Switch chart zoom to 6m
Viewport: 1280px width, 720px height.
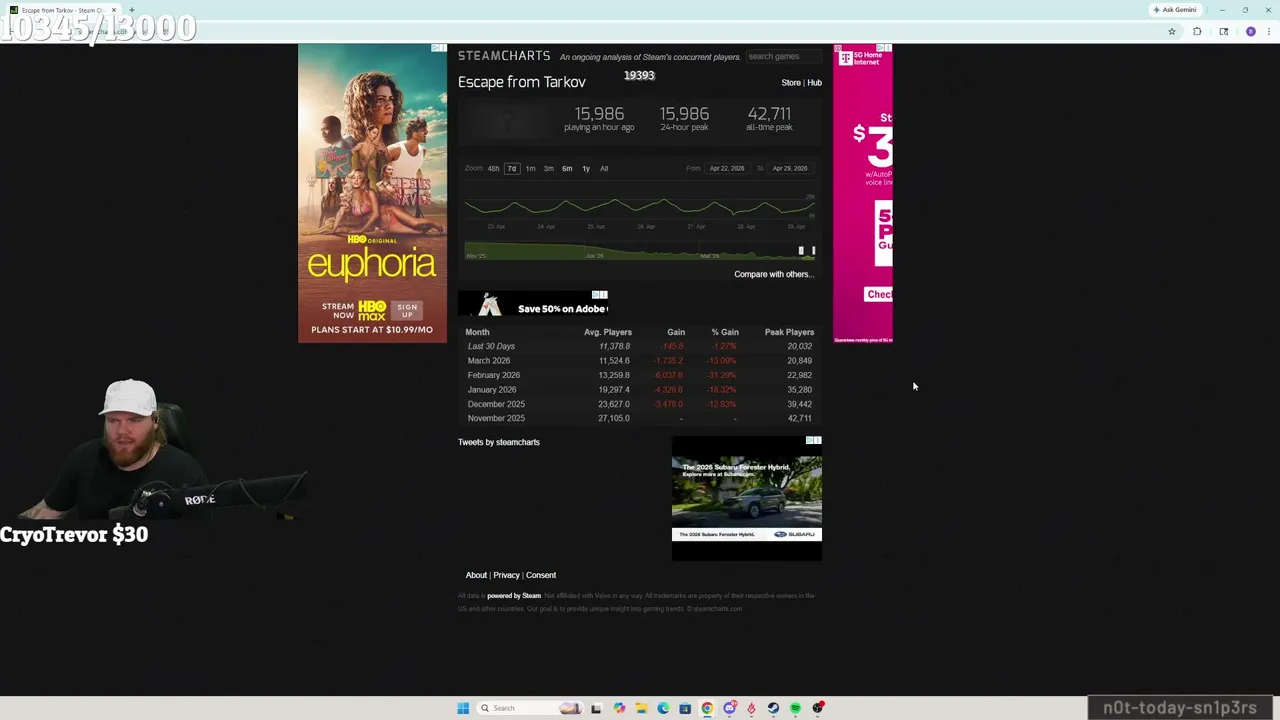point(567,168)
